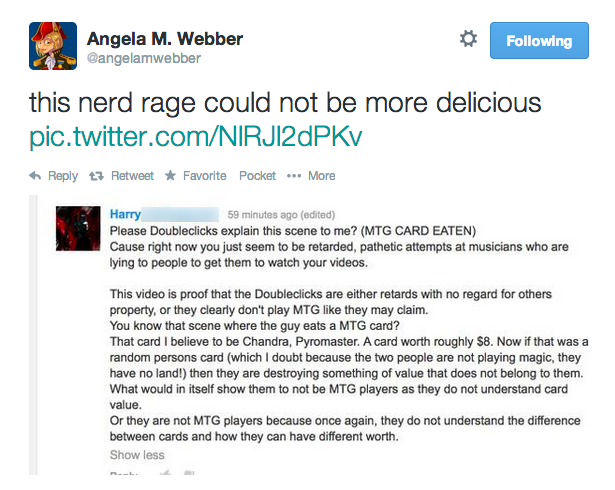The width and height of the screenshot is (615, 490).
Task: Open the @angelamwebber handle
Action: click(144, 58)
